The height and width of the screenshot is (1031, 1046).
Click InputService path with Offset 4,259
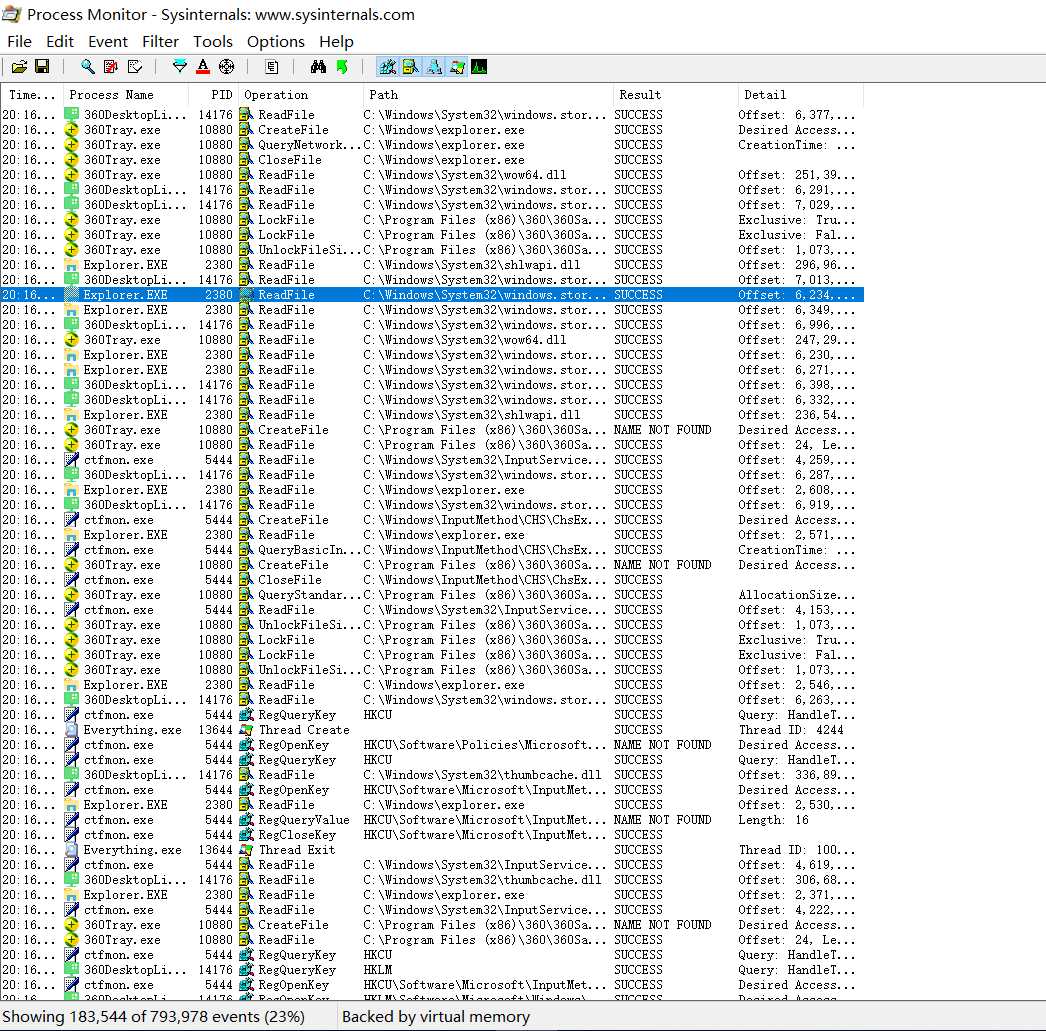coord(485,459)
